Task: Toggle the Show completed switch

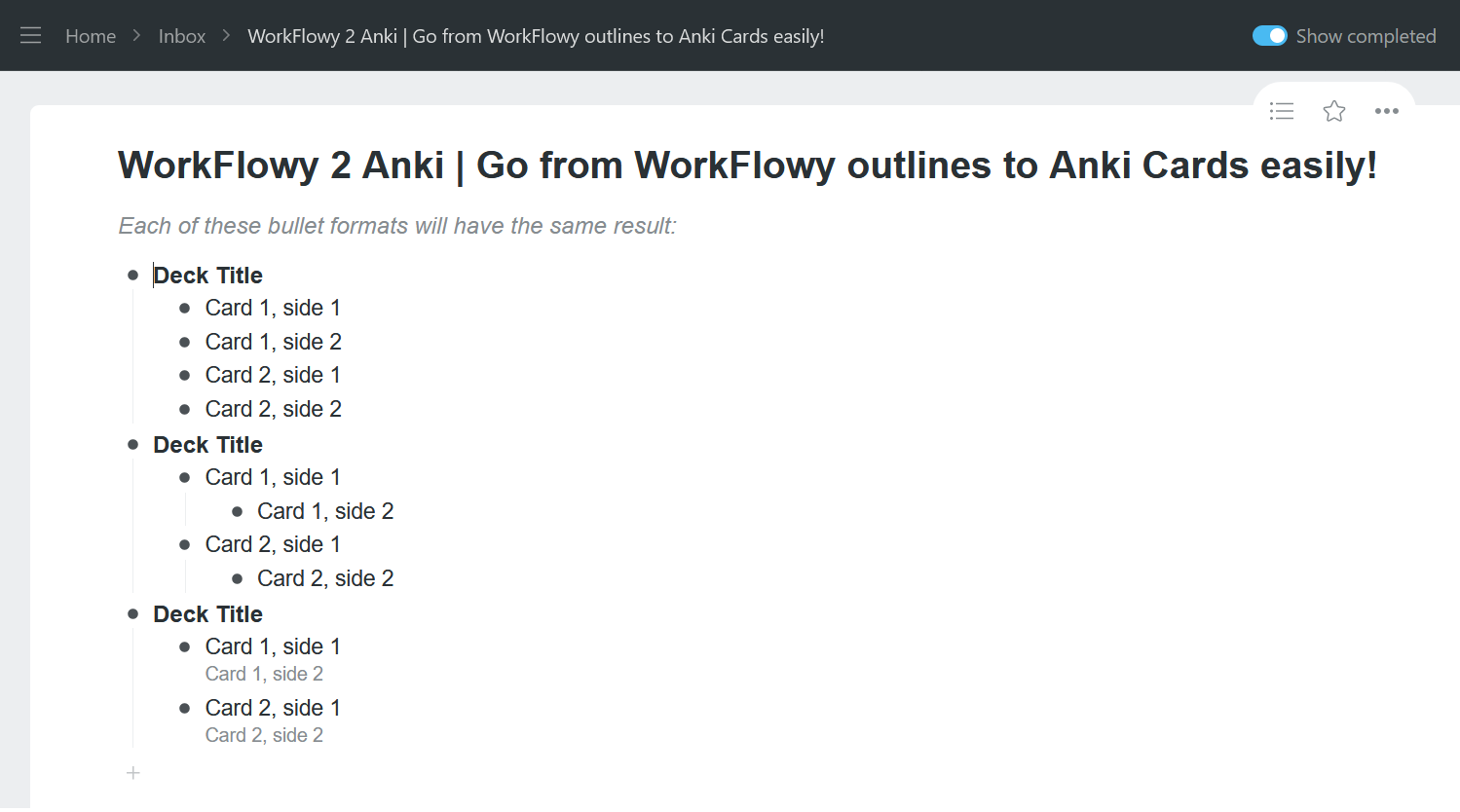Action: (x=1270, y=35)
